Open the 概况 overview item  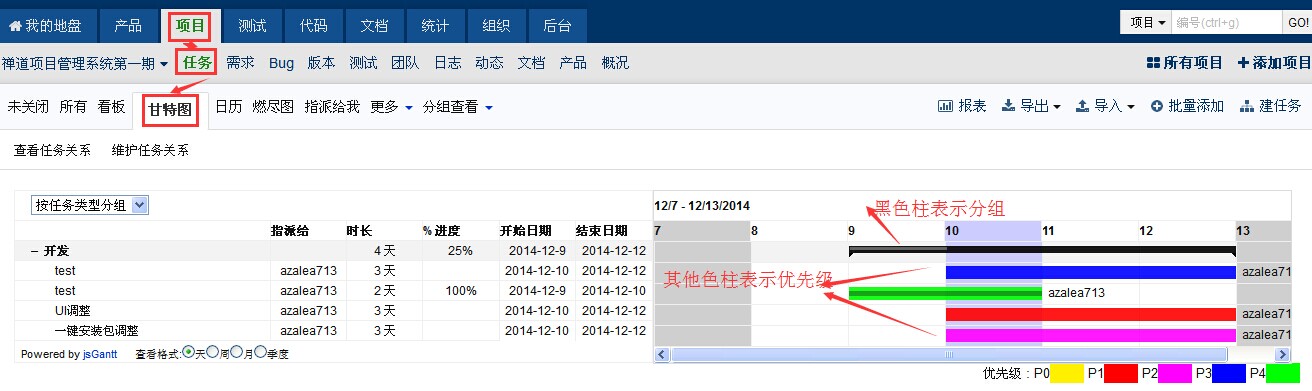(615, 63)
